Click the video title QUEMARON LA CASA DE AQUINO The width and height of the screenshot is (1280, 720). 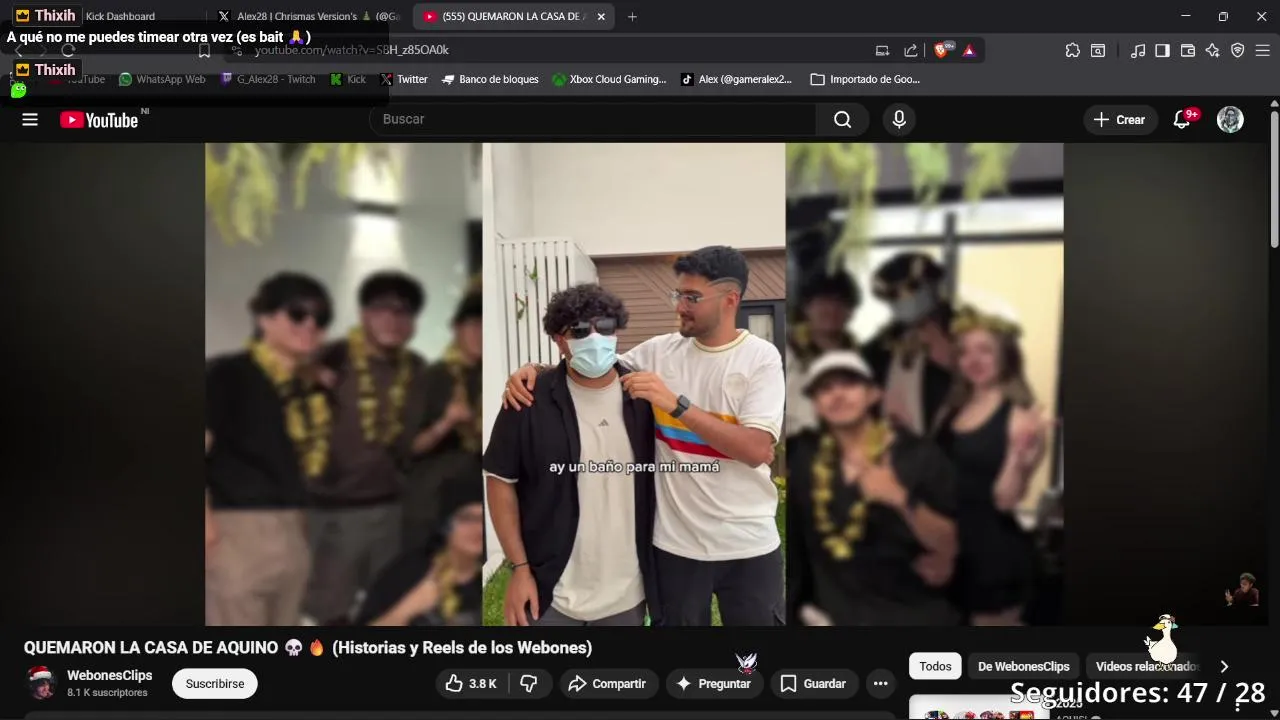[308, 648]
